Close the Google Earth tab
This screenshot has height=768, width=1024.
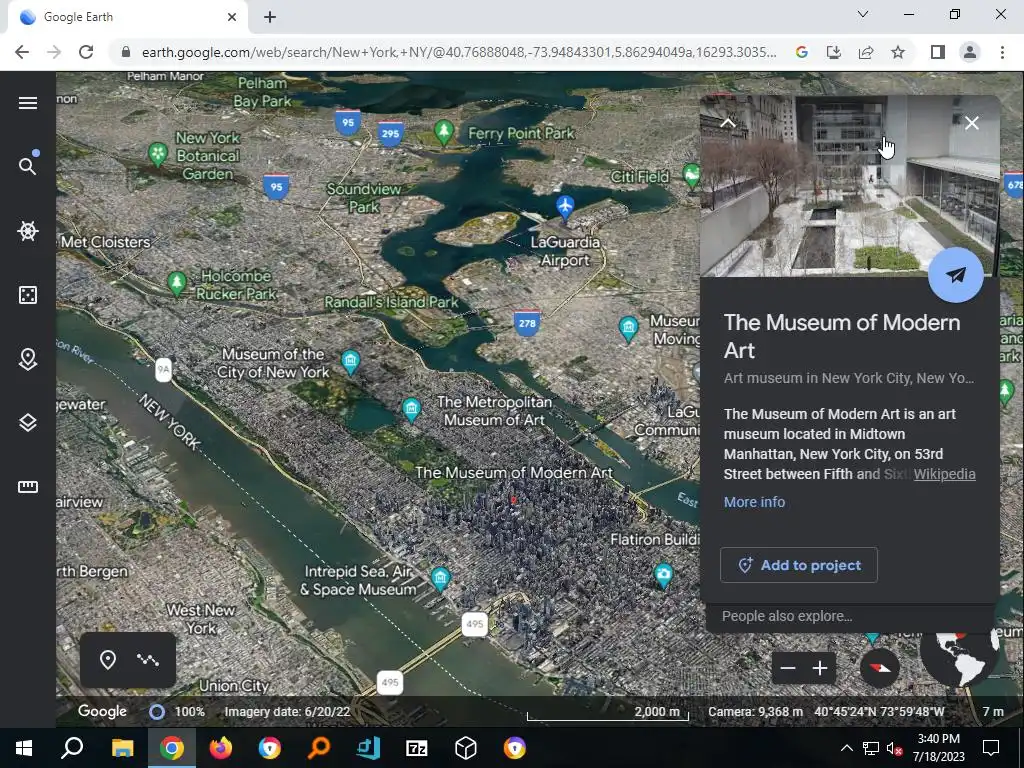(231, 17)
